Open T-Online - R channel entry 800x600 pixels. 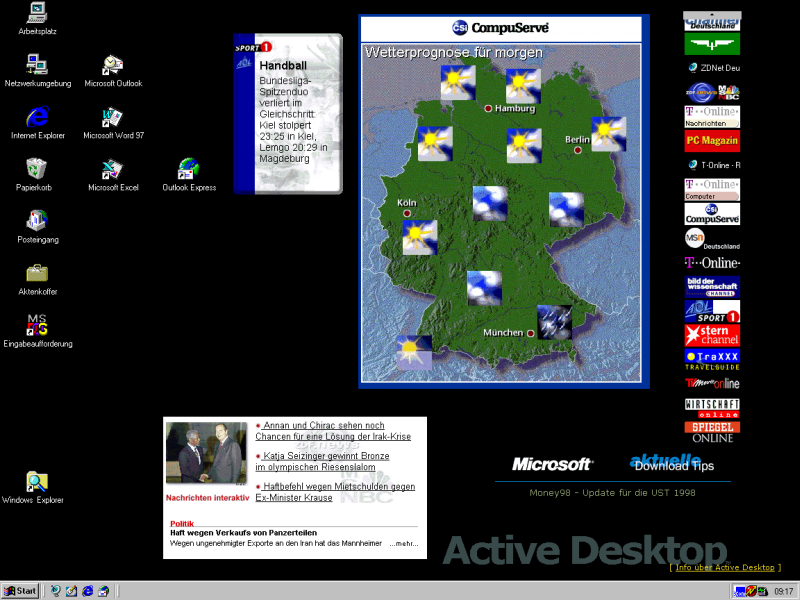pyautogui.click(x=714, y=165)
